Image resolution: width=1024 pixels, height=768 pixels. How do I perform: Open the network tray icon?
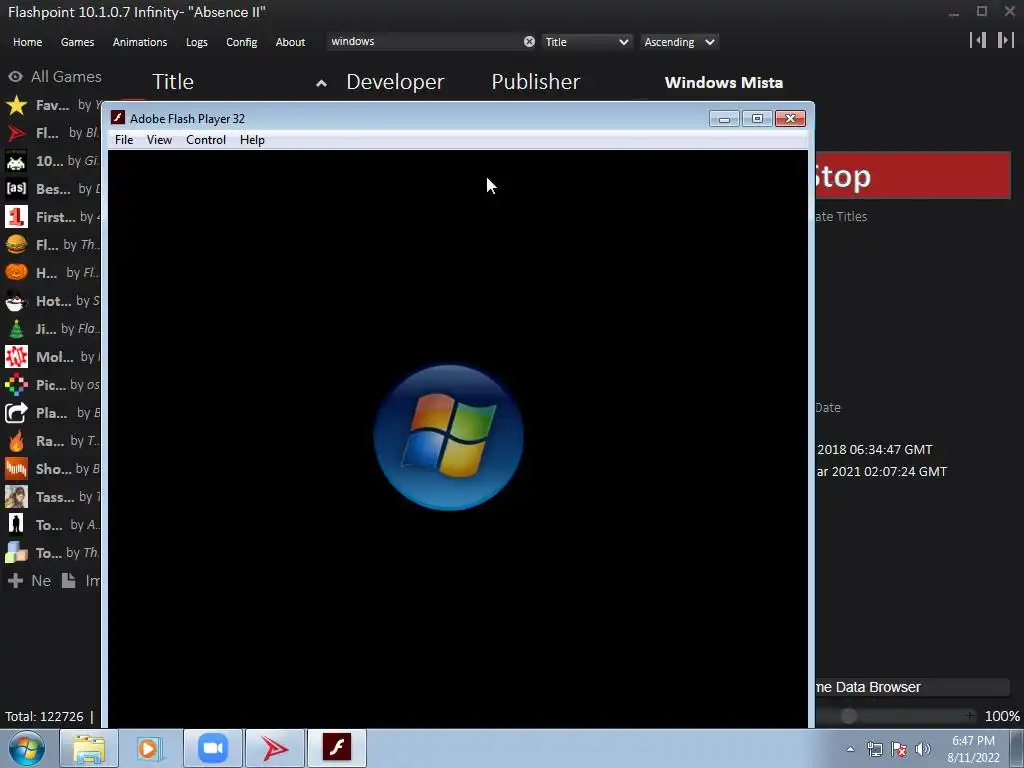874,749
